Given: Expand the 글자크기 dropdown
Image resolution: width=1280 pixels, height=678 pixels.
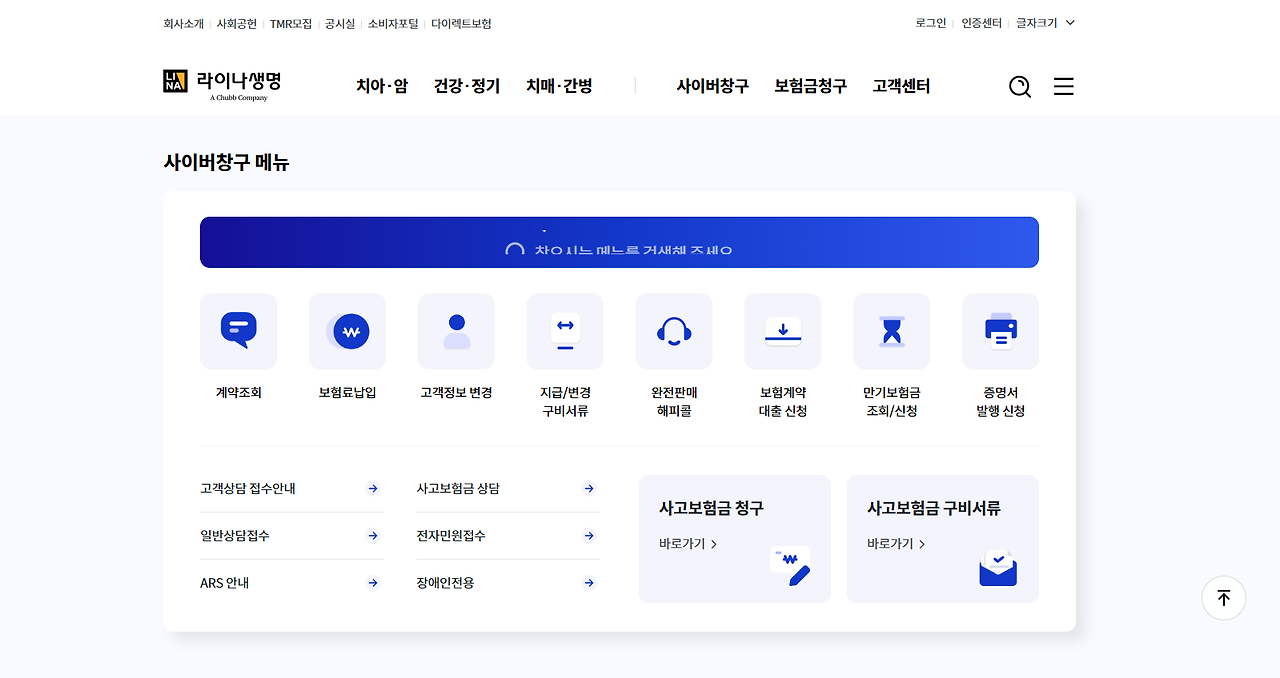Looking at the screenshot, I should tap(1045, 23).
